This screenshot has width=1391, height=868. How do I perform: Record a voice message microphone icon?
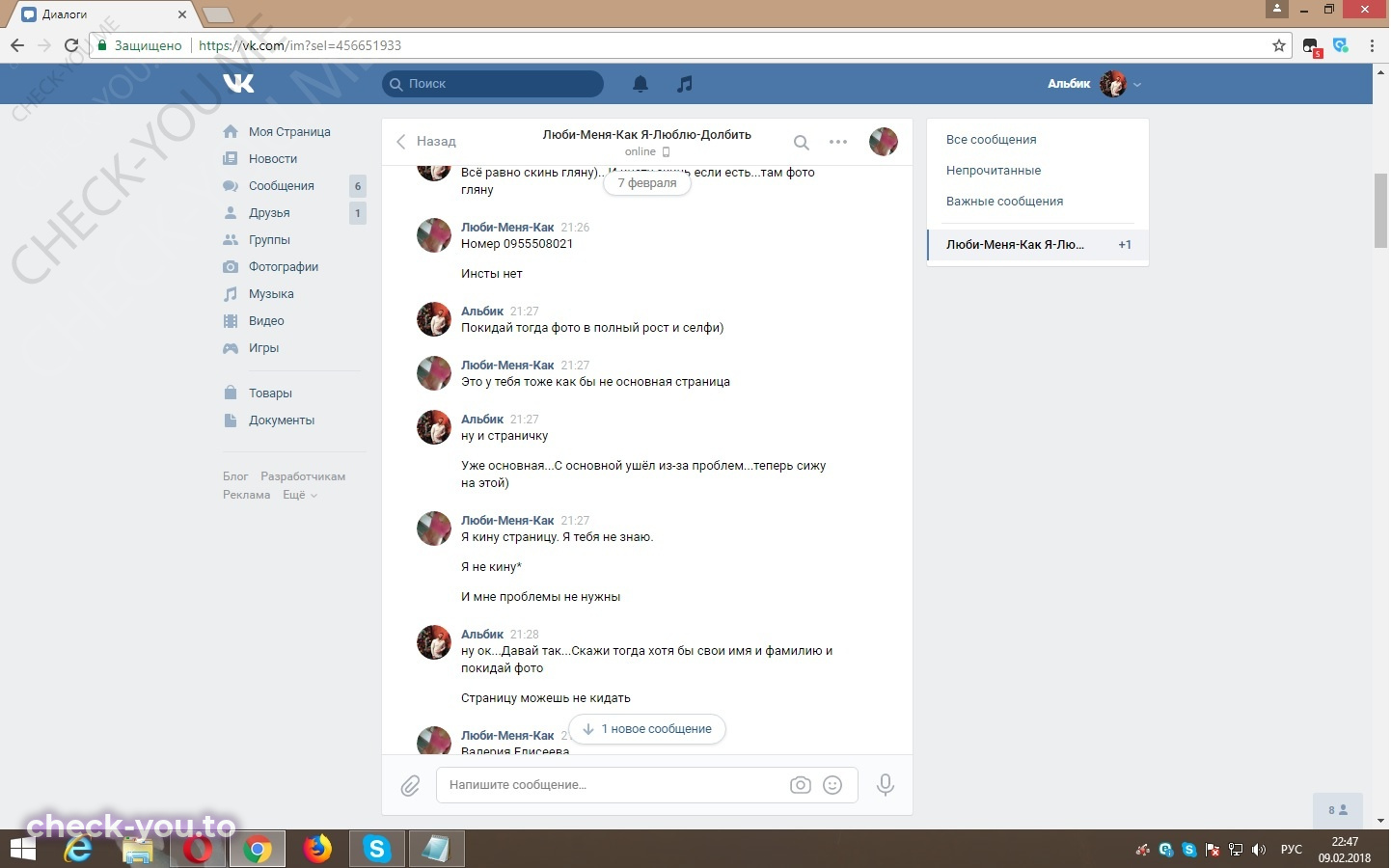pos(885,785)
